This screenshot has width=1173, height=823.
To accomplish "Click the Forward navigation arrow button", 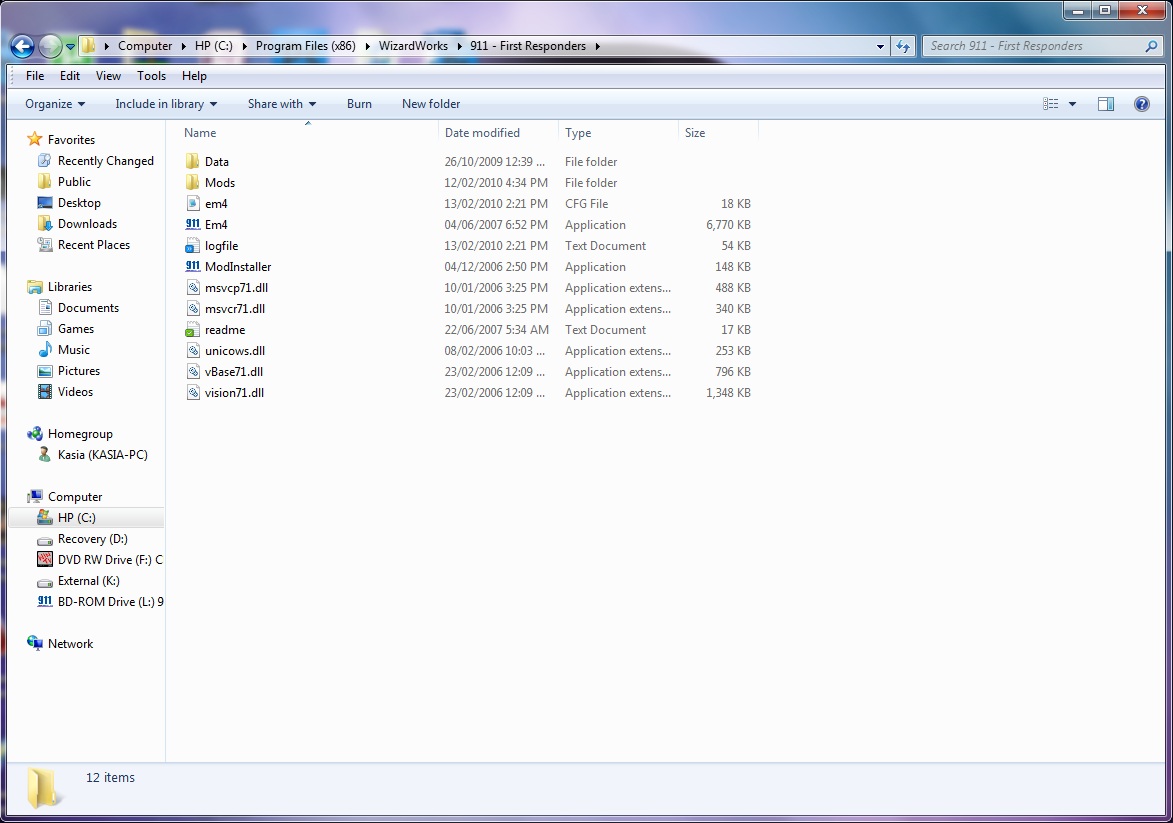I will (x=50, y=46).
